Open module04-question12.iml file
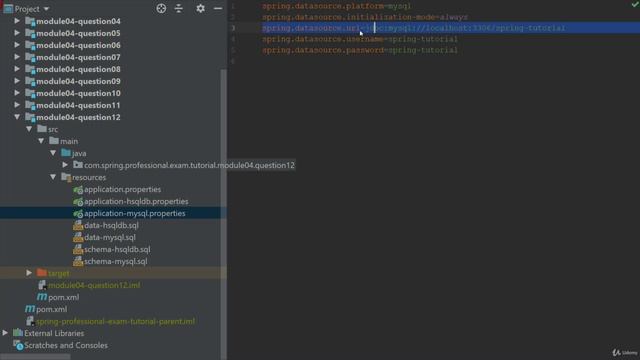640x360 pixels. 94,285
